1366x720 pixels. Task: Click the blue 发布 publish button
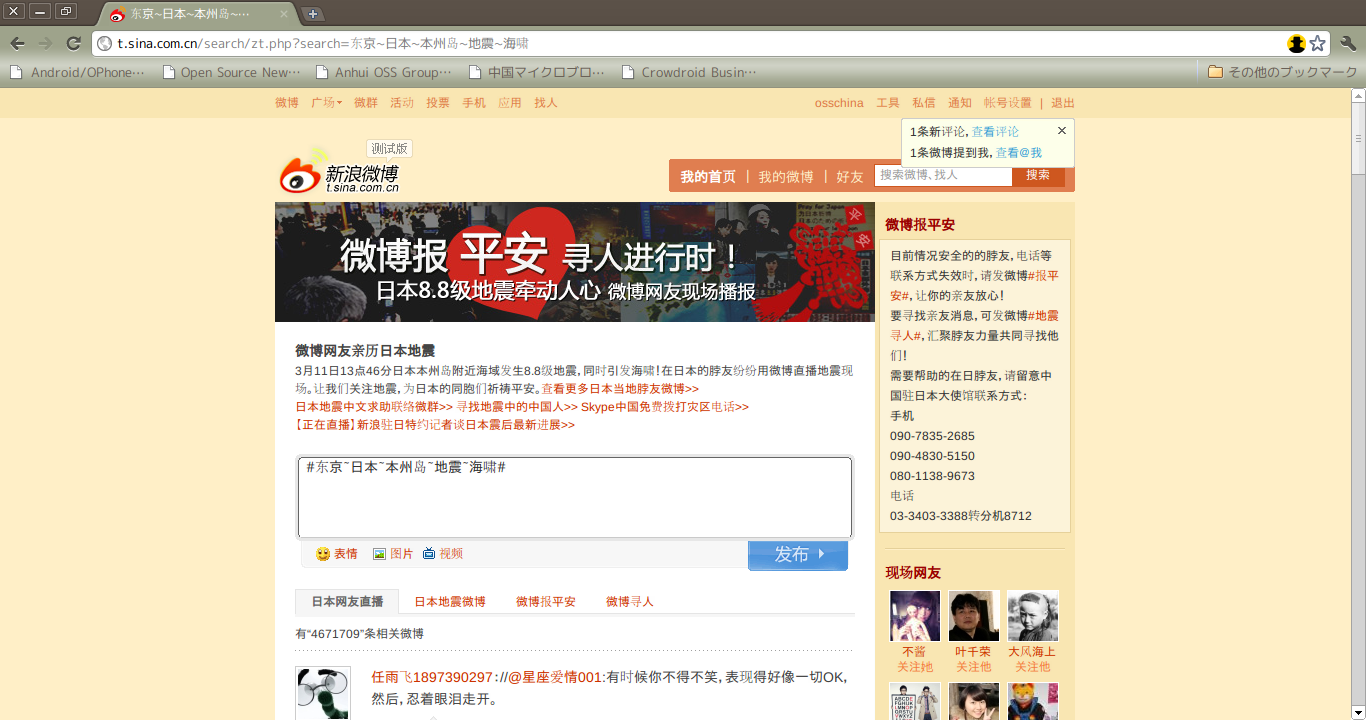click(x=798, y=555)
